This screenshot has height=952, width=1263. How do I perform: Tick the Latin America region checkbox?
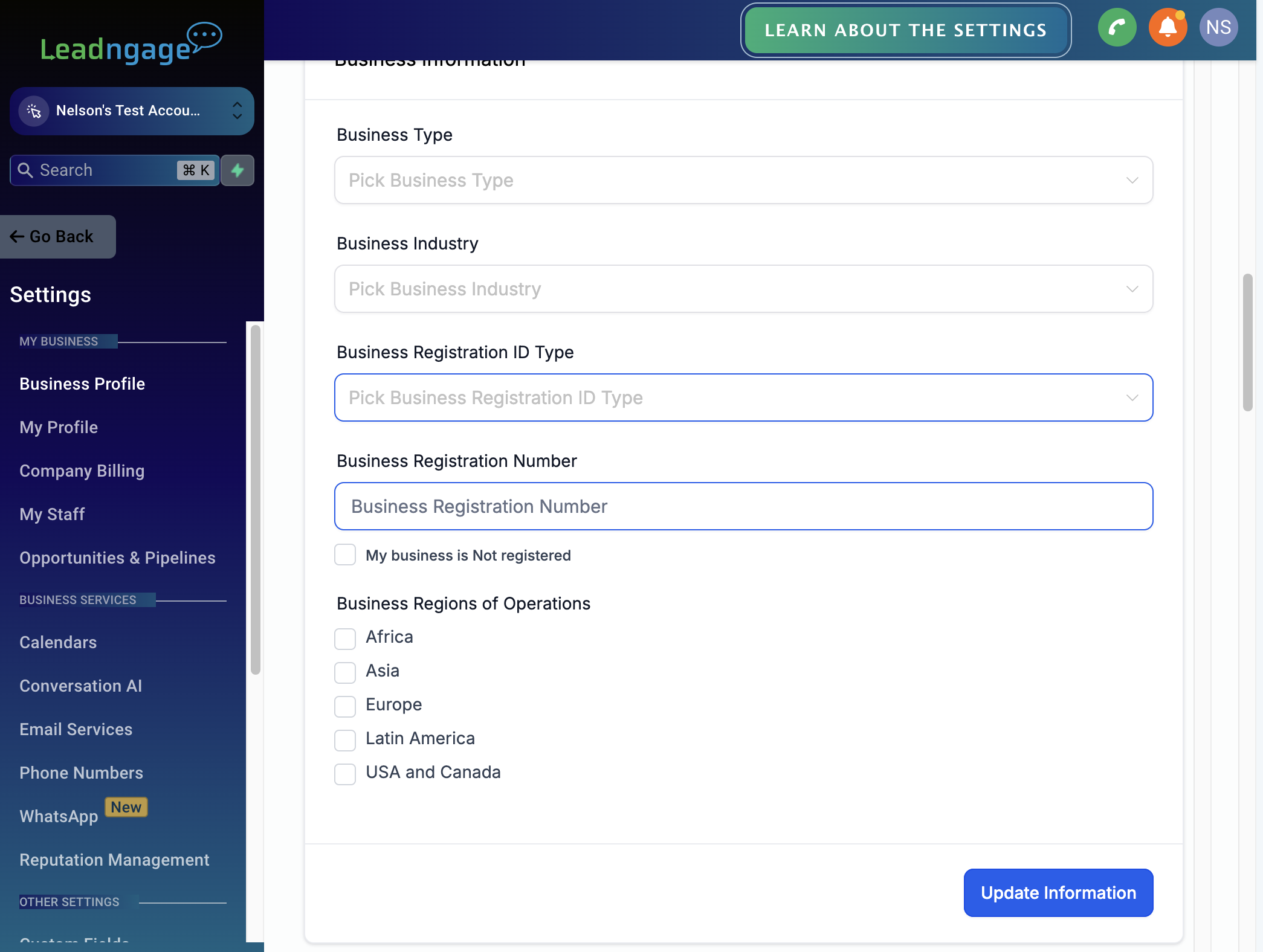(x=345, y=740)
